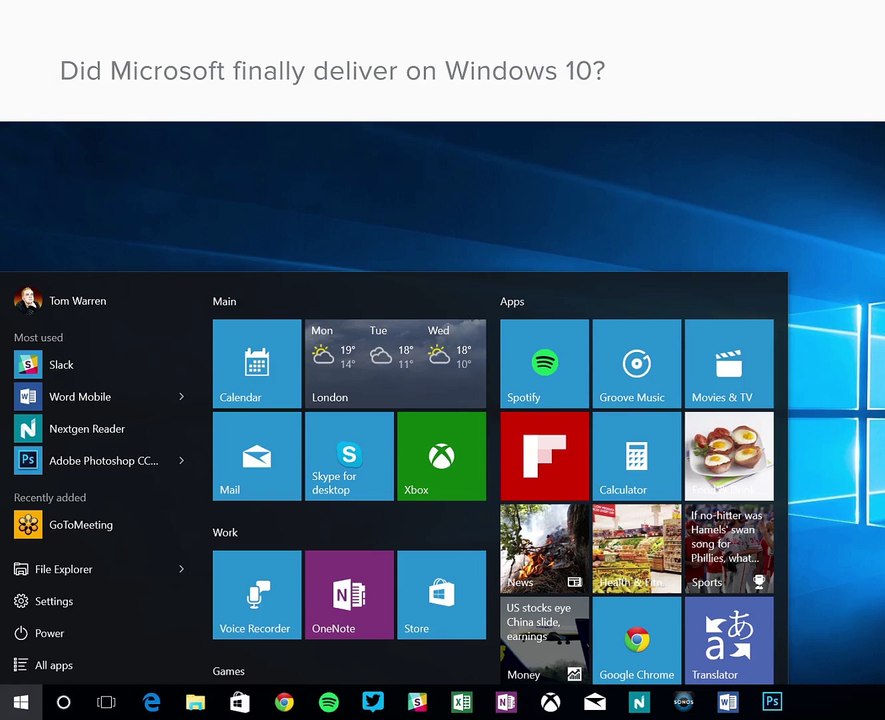The height and width of the screenshot is (720, 885).
Task: Open the Calculator tile
Action: [x=637, y=456]
